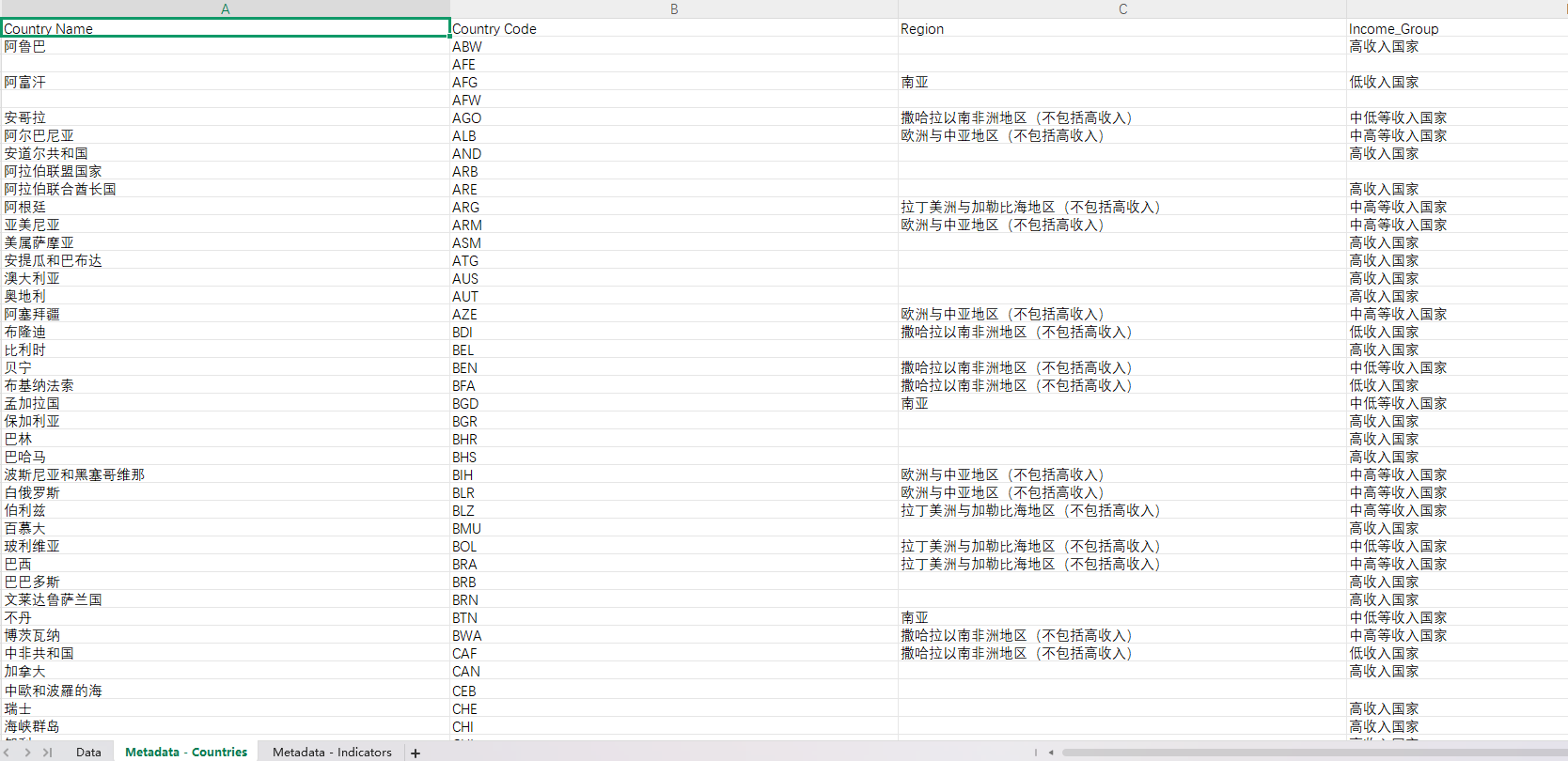Add a new sheet with plus icon
The width and height of the screenshot is (1568, 761).
pos(416,753)
